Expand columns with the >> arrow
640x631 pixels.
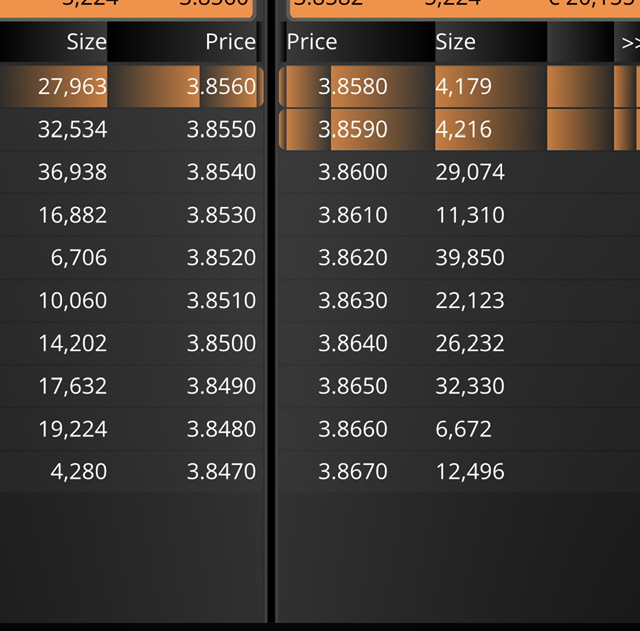(x=629, y=42)
